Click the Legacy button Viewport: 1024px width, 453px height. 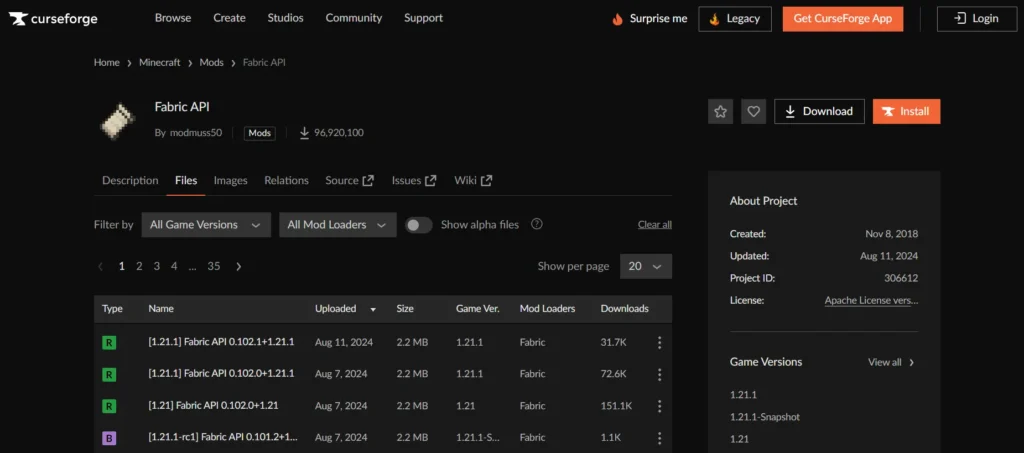coord(735,19)
